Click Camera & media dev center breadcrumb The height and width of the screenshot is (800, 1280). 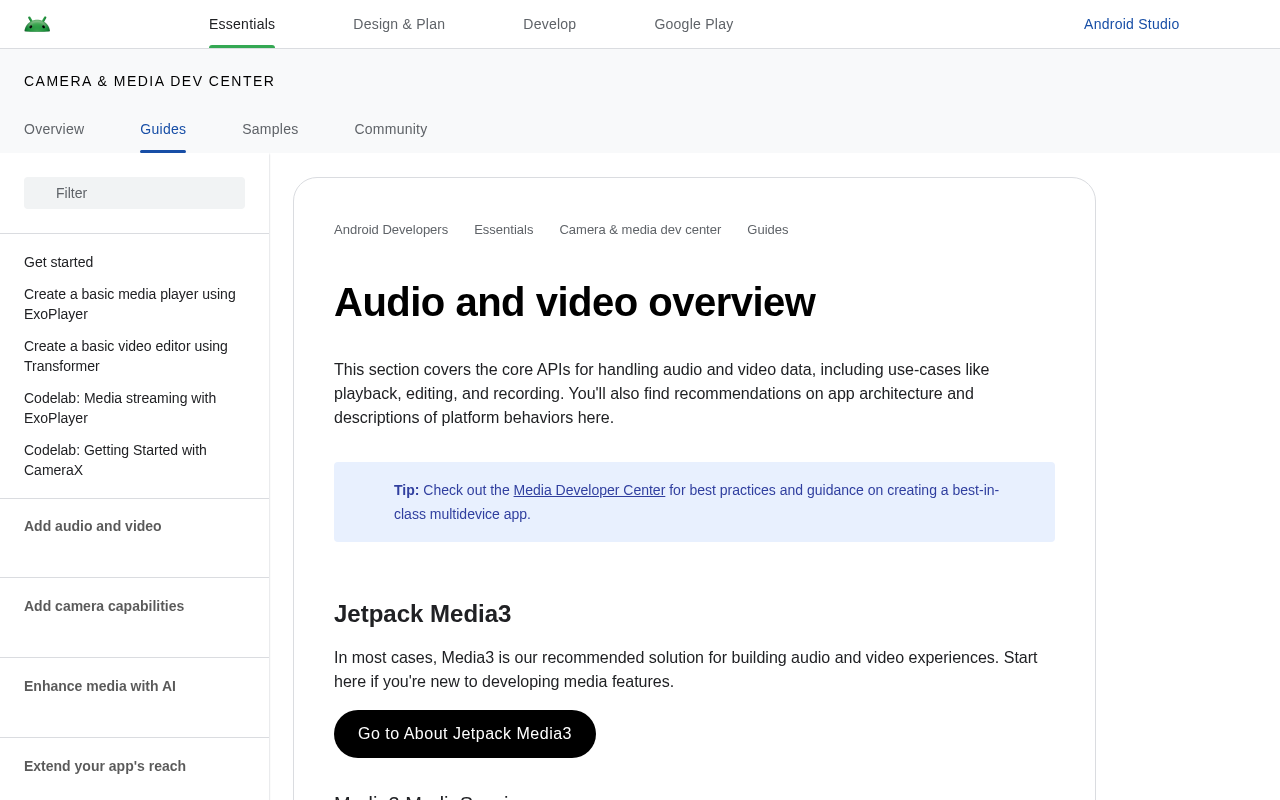tap(640, 229)
